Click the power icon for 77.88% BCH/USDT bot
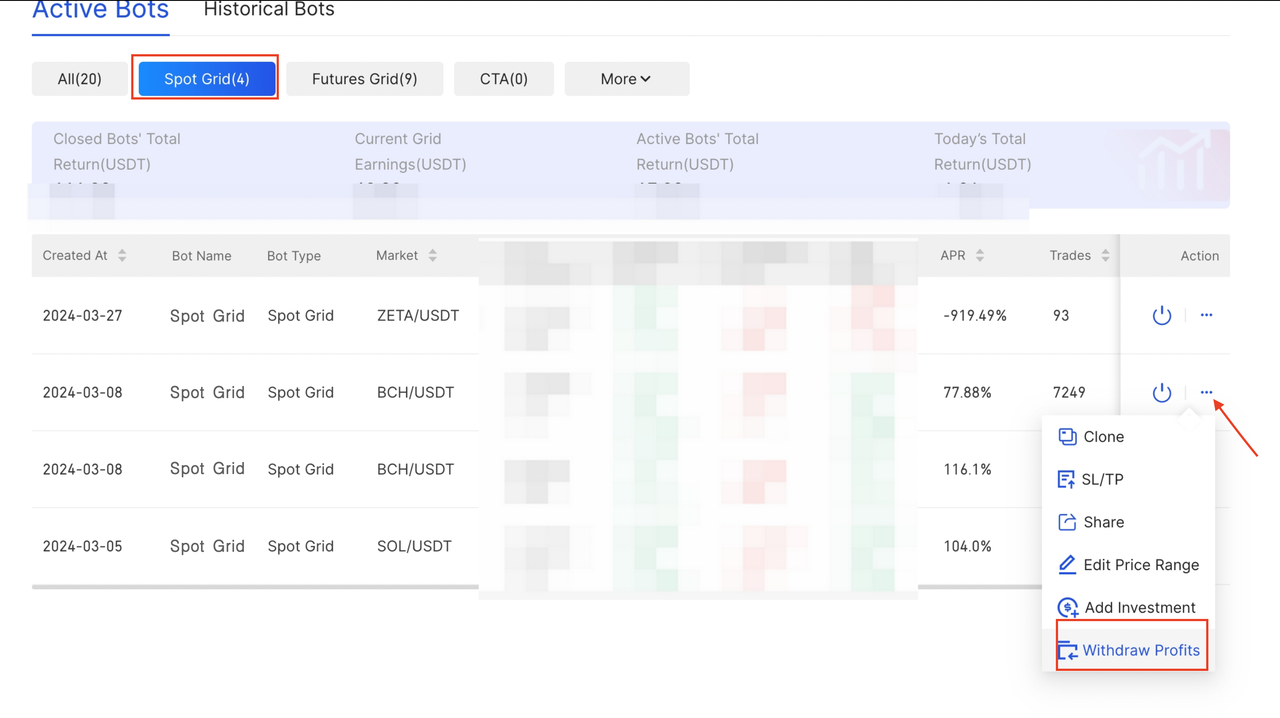This screenshot has height=718, width=1280. 1161,393
